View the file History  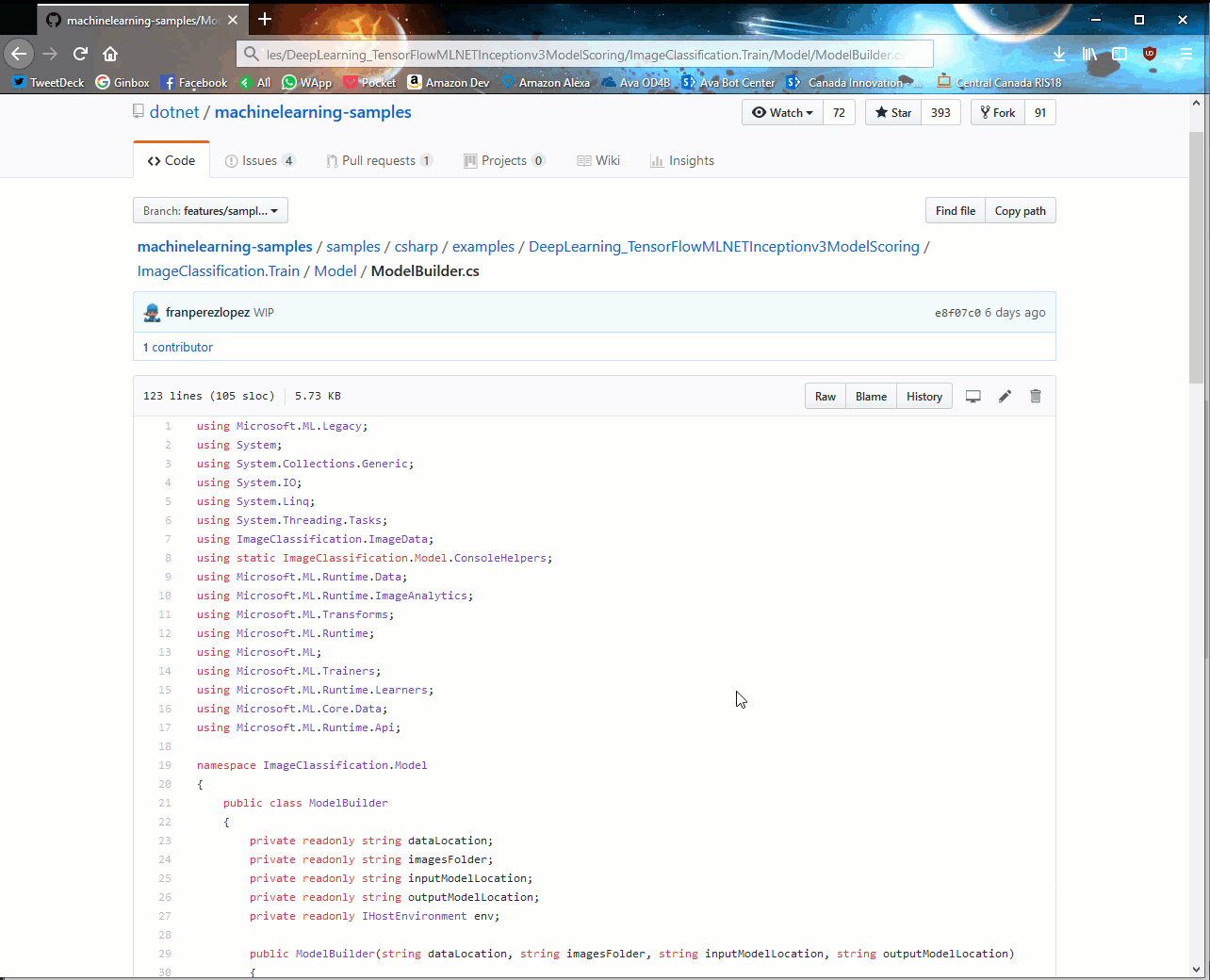click(x=924, y=396)
